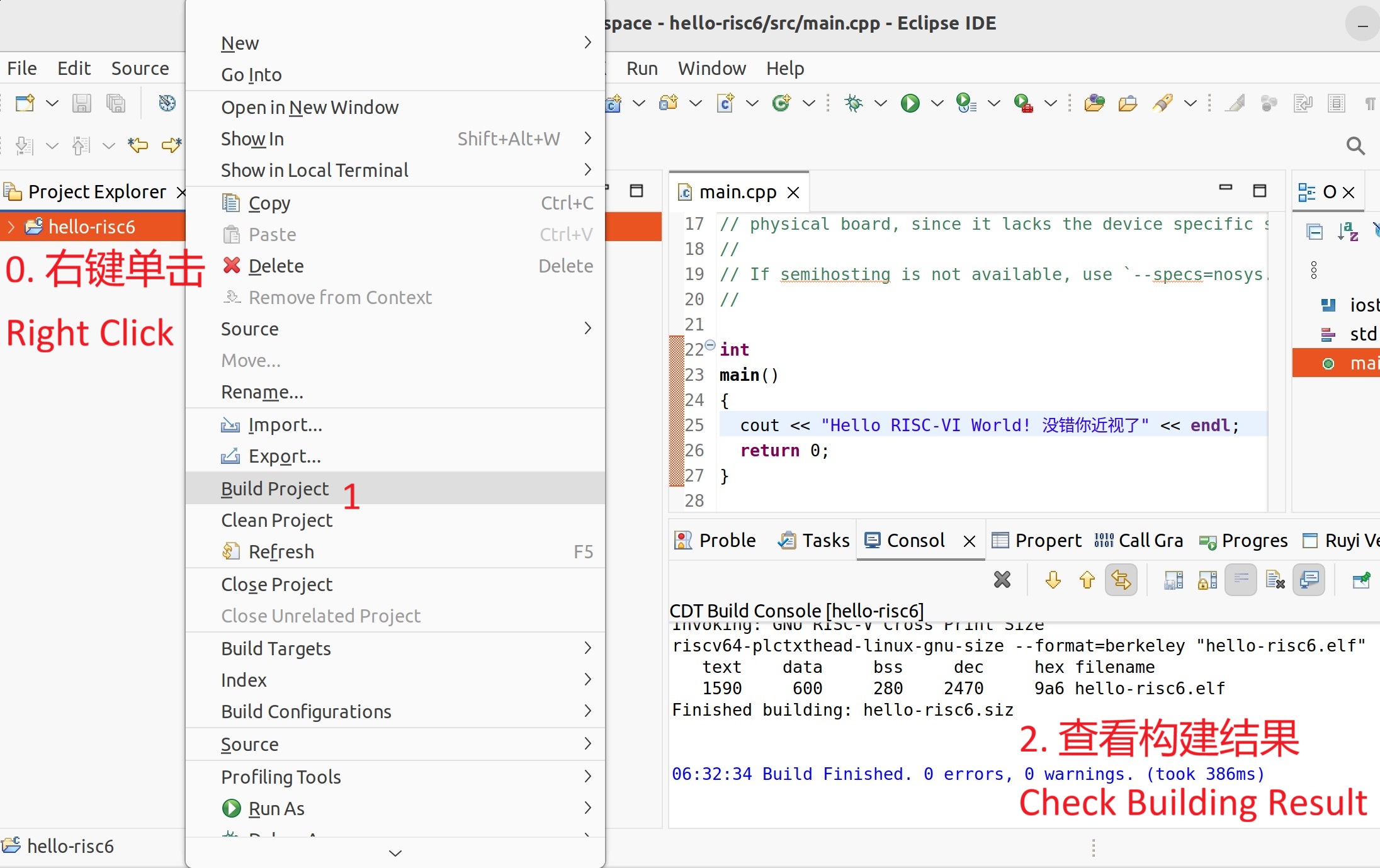Fold main function at line 22
The width and height of the screenshot is (1380, 868).
click(x=710, y=345)
